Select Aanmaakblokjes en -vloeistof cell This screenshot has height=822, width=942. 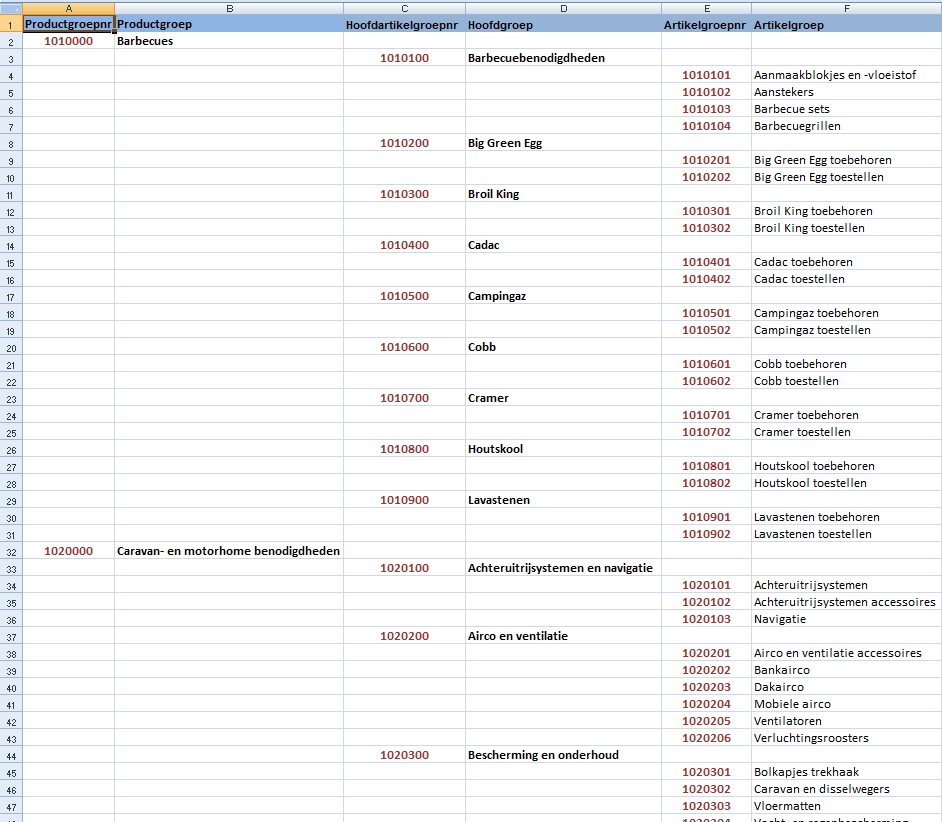point(846,75)
